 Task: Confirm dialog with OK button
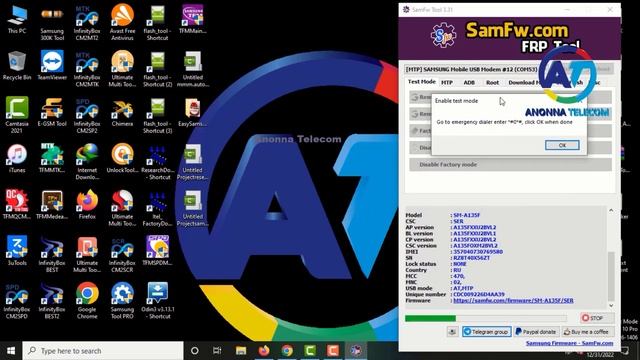562,145
